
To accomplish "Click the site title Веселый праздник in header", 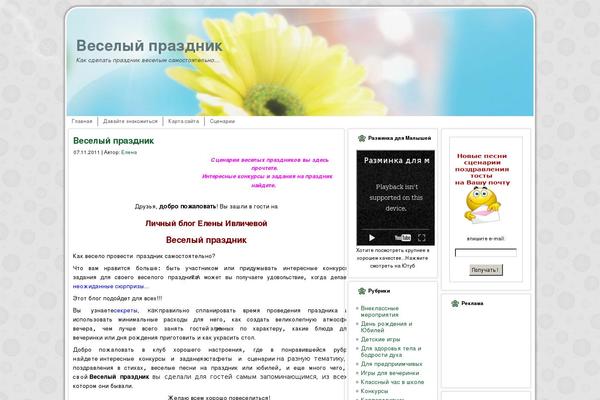I will pos(149,46).
